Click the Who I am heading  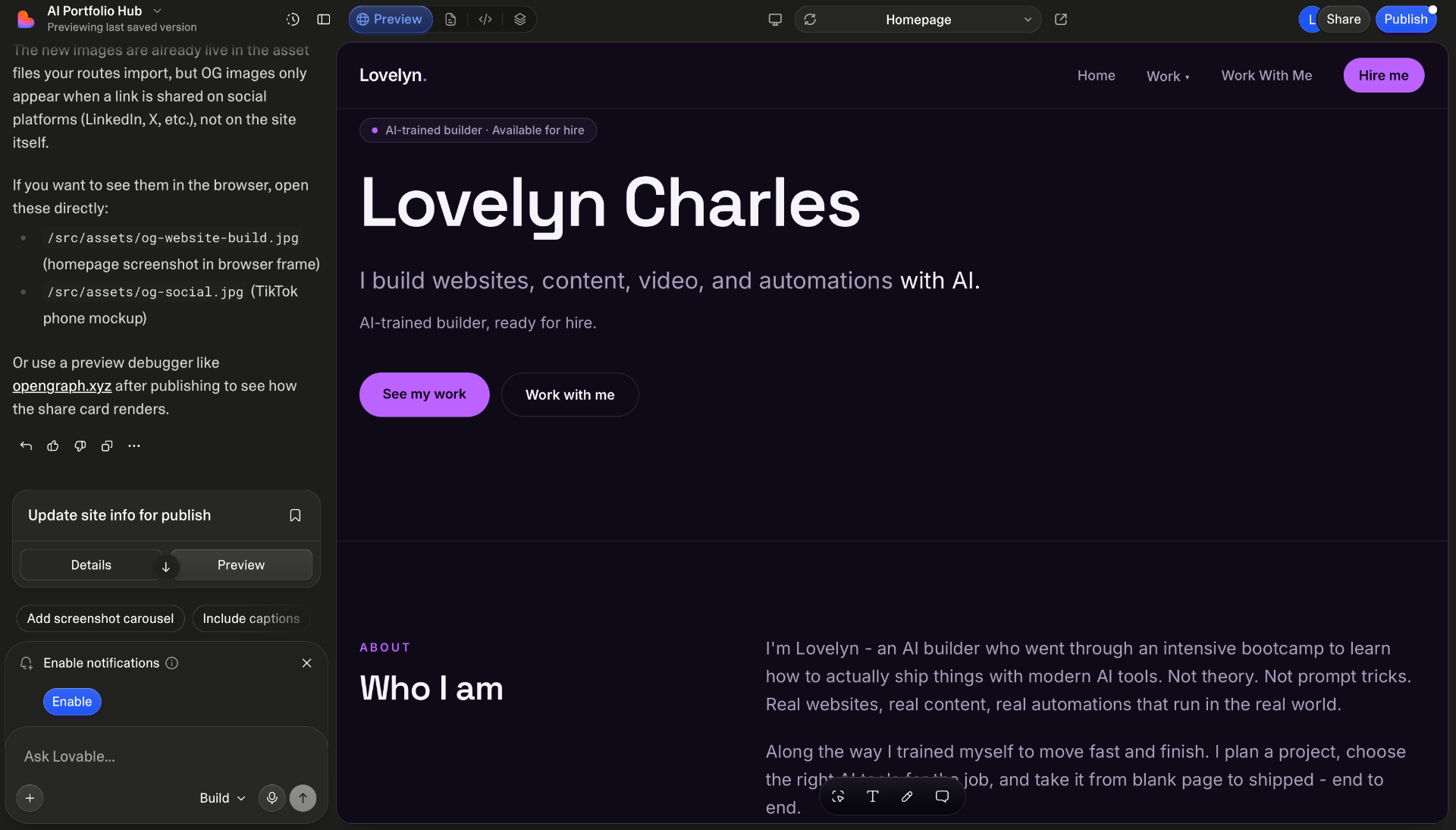tap(431, 689)
